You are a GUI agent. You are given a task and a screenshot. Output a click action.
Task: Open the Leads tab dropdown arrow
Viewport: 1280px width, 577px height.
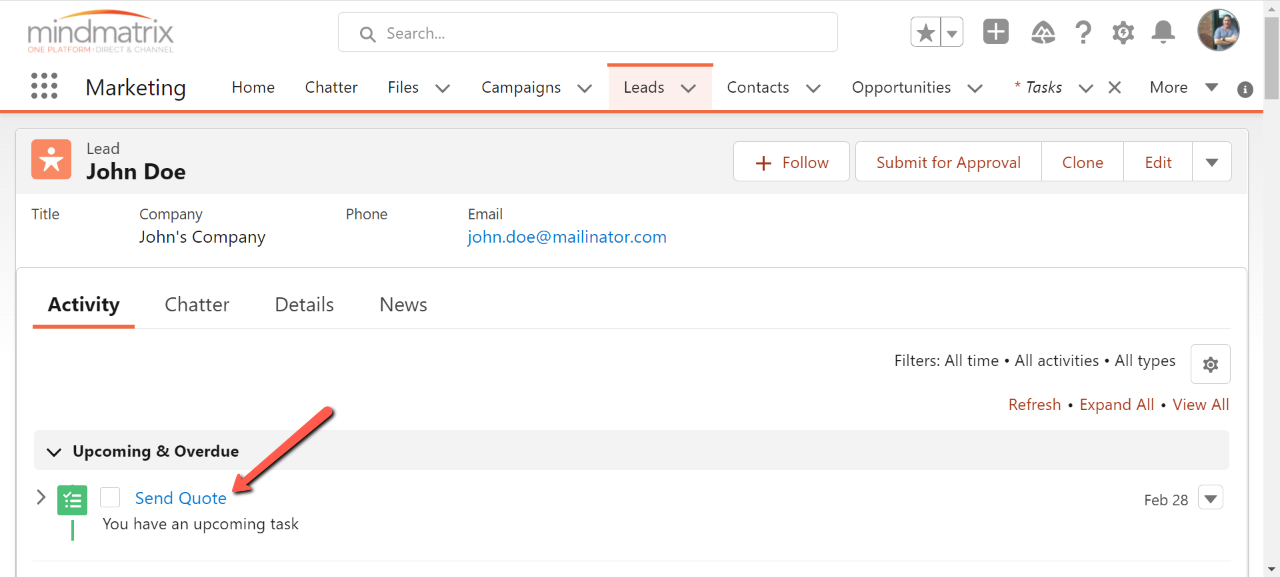(x=688, y=88)
